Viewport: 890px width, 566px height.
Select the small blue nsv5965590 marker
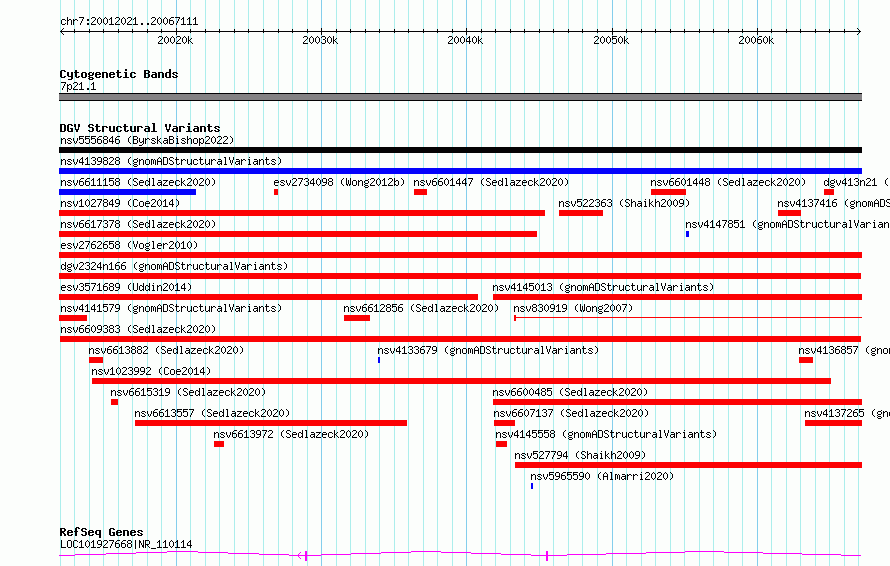532,486
